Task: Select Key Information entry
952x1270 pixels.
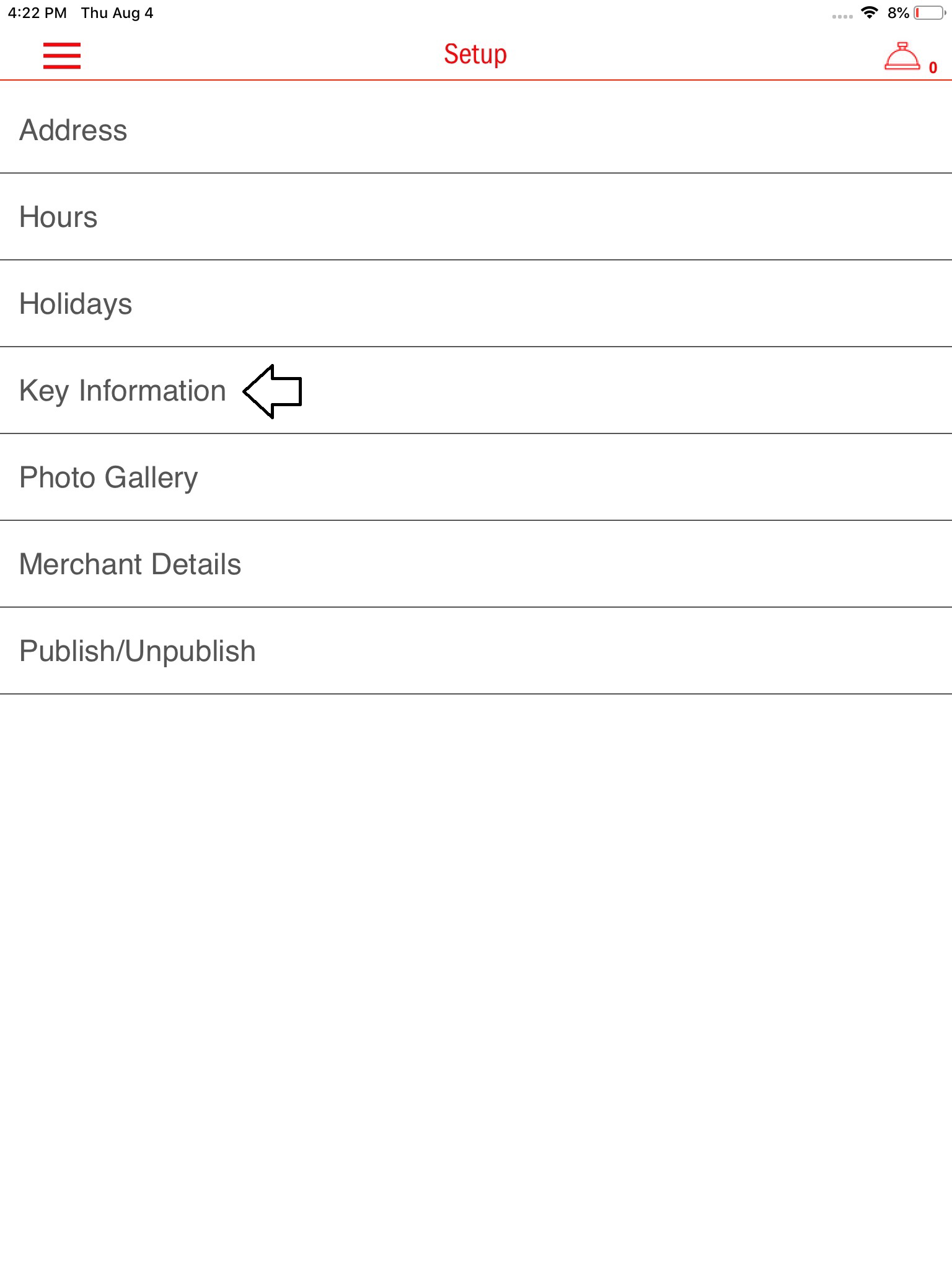Action: click(122, 391)
